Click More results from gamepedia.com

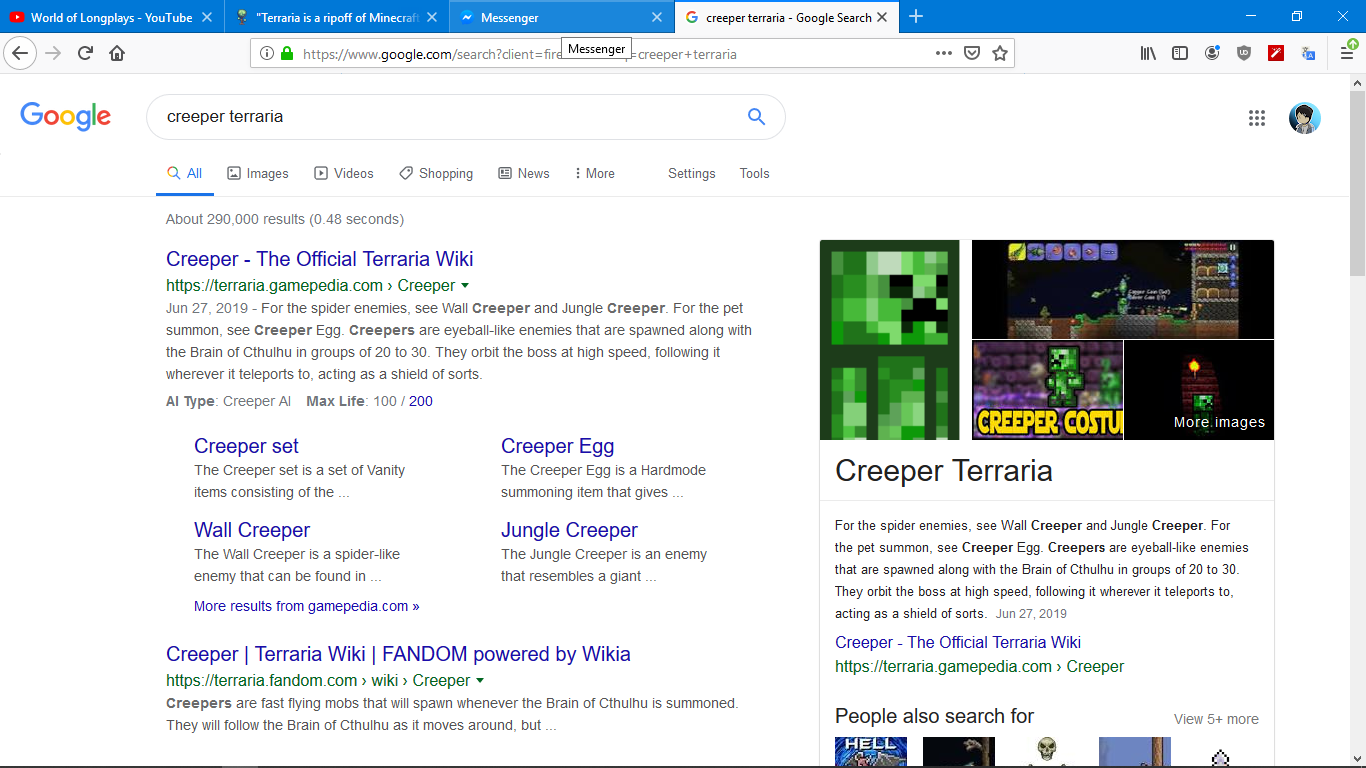pyautogui.click(x=307, y=606)
